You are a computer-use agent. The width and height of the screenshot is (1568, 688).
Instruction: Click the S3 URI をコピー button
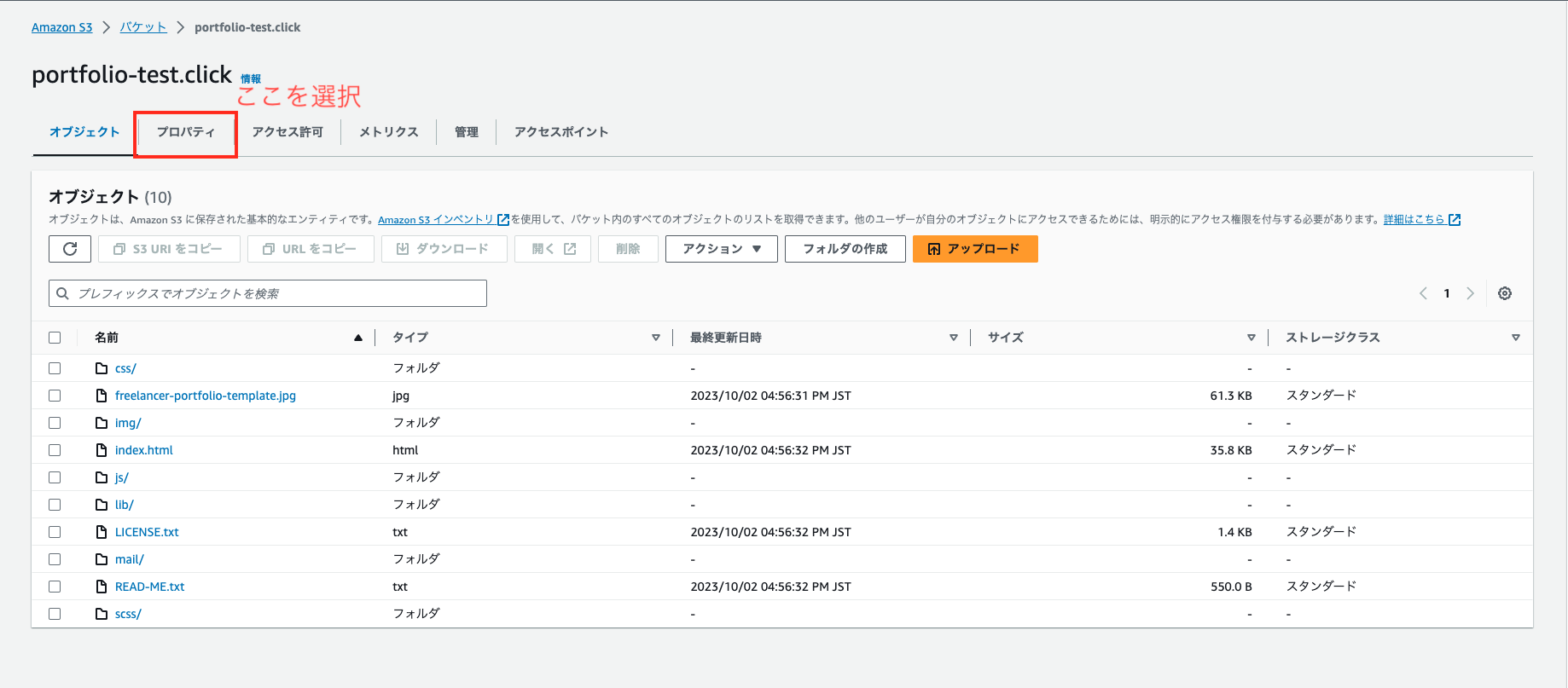coord(169,249)
